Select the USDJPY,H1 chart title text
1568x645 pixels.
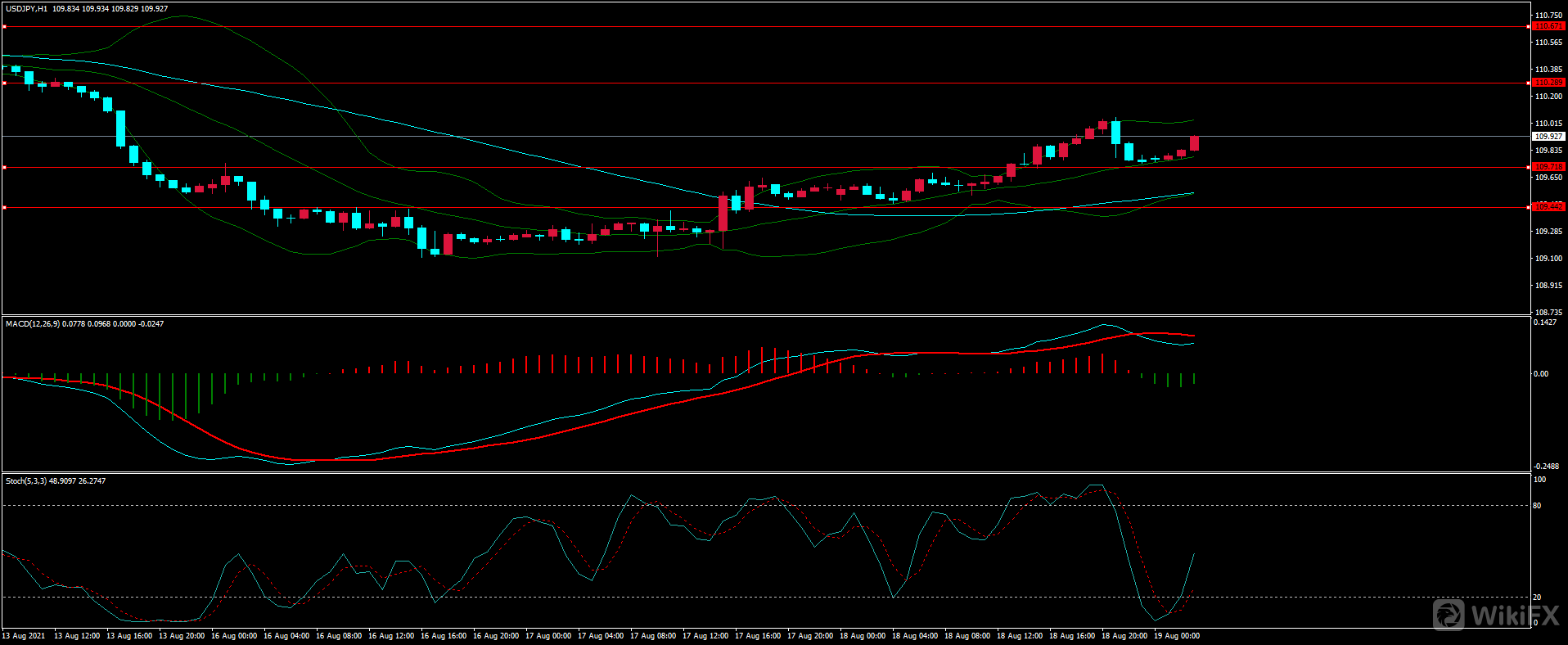coord(27,9)
